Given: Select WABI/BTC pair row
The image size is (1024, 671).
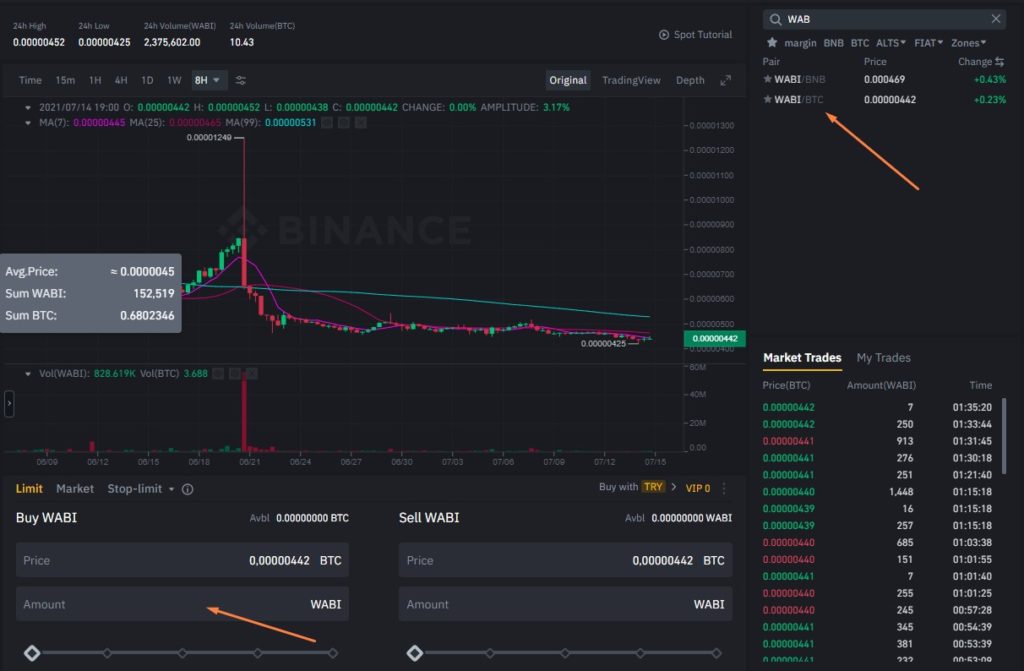Looking at the screenshot, I should click(884, 99).
